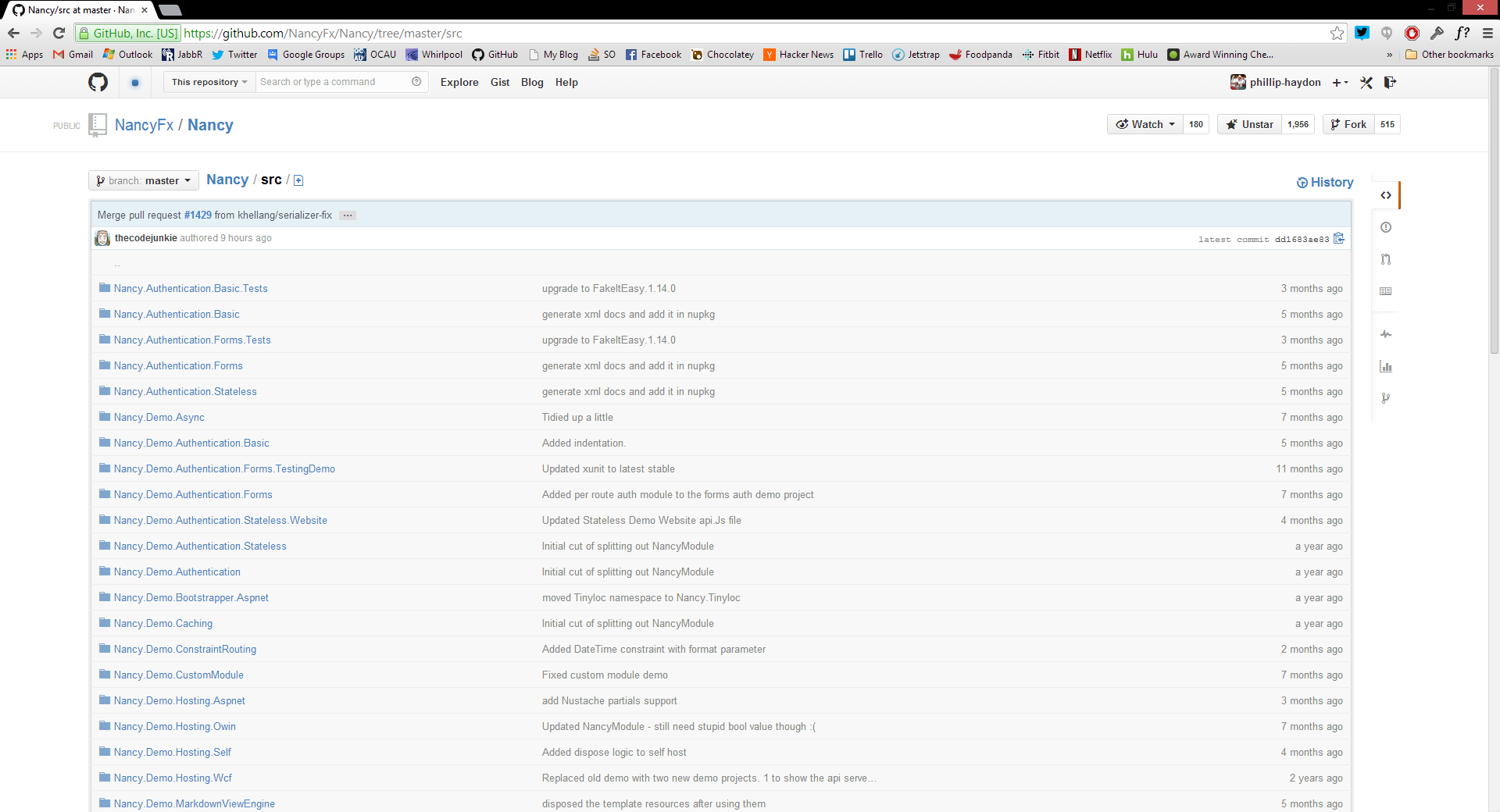Open the Network sidebar icon
Screen dimensions: 1500x812
pos(1386,398)
